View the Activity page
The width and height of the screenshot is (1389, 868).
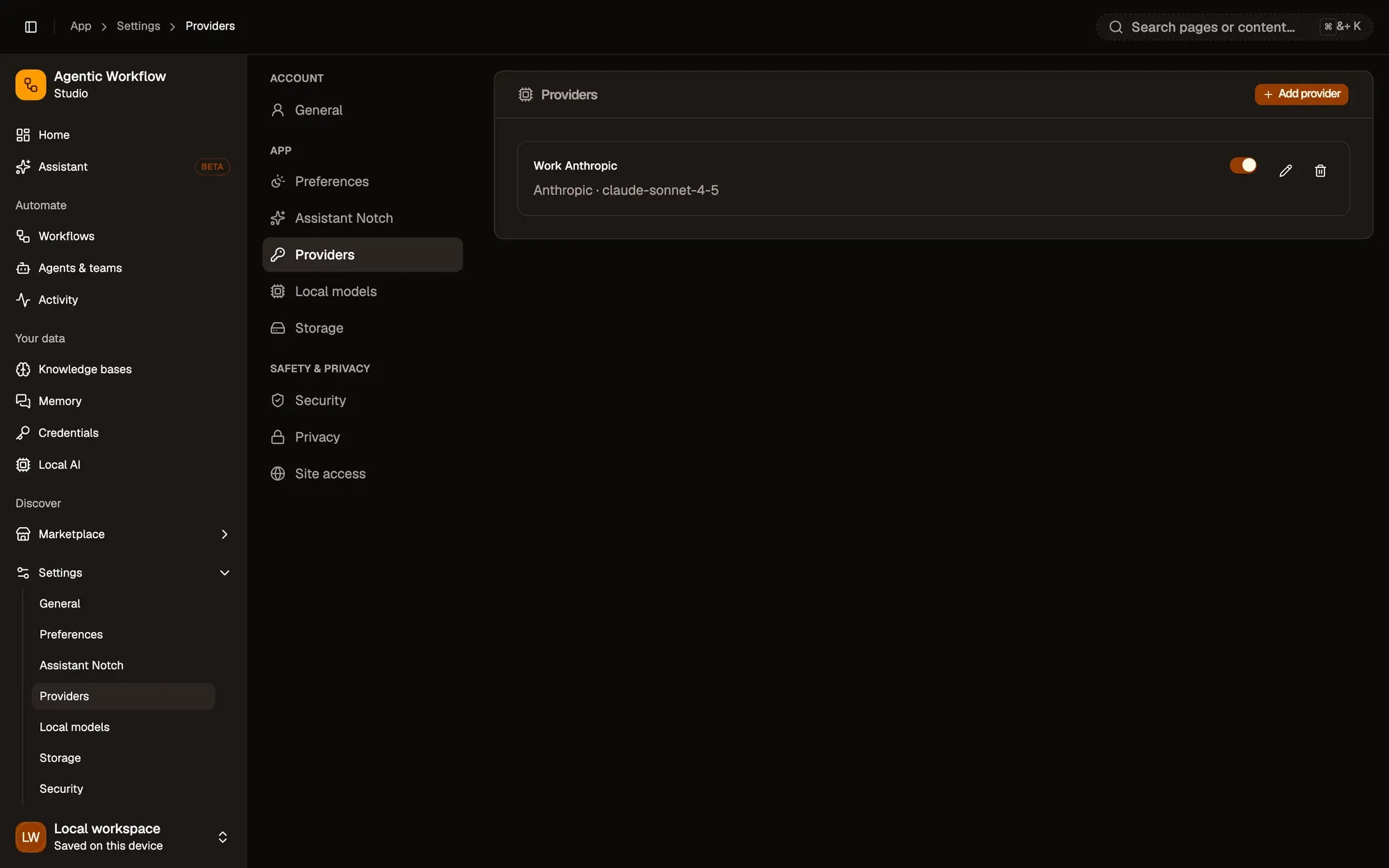(x=123, y=300)
